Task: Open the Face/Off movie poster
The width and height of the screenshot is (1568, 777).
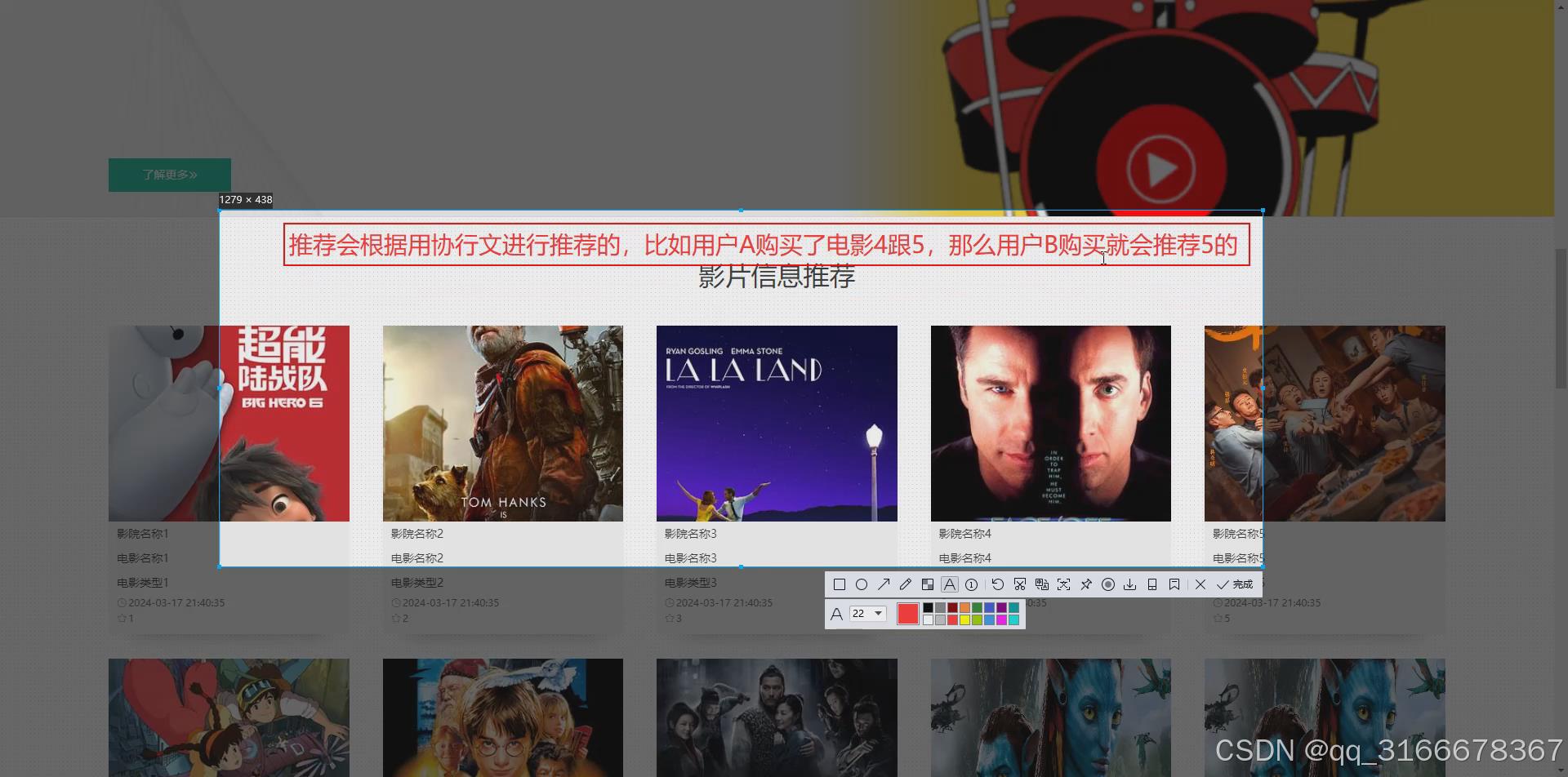Action: [x=1051, y=424]
